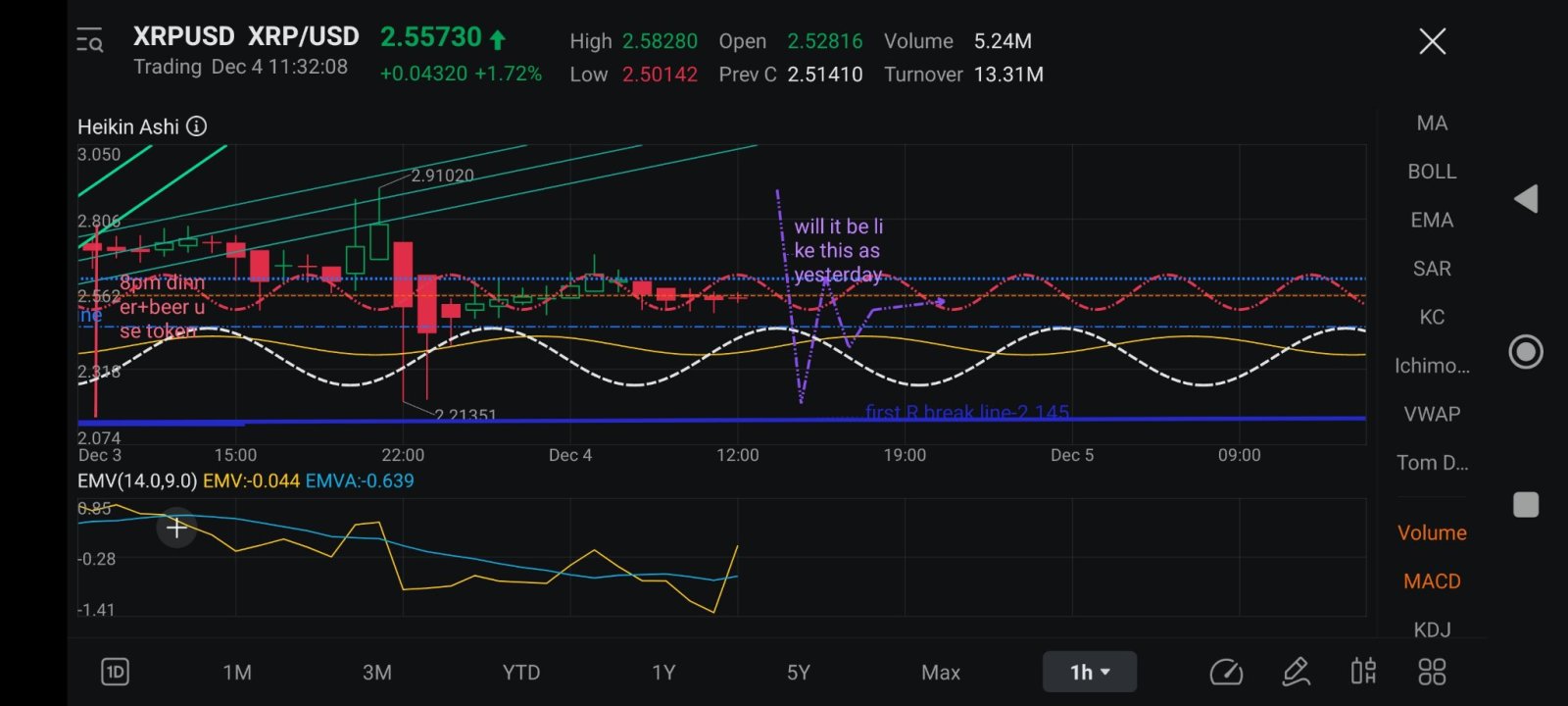Select the YTD range tab
This screenshot has height=706, width=1568.
tap(521, 673)
